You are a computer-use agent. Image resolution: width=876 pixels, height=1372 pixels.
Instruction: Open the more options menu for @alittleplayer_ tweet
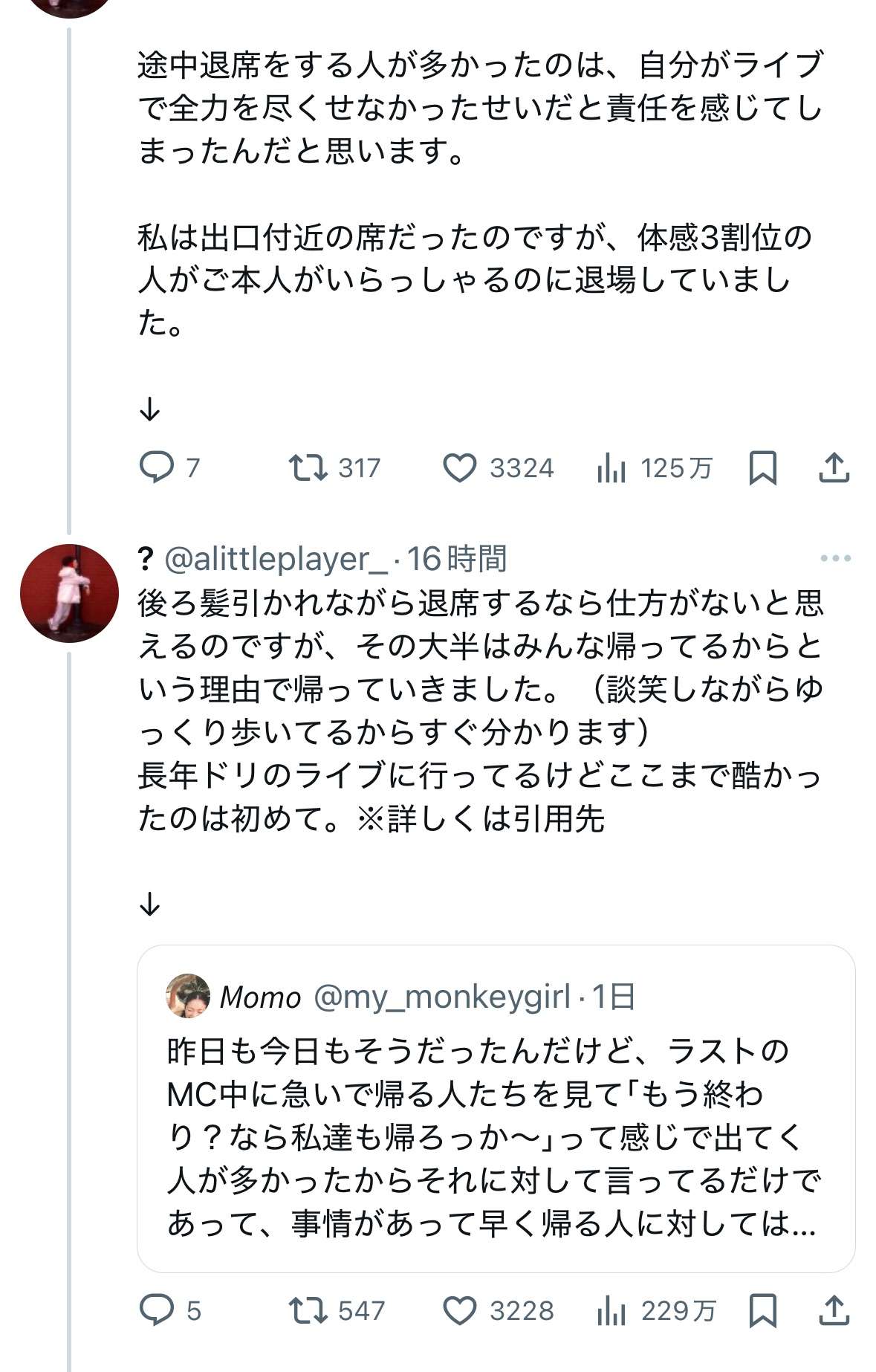tap(835, 558)
